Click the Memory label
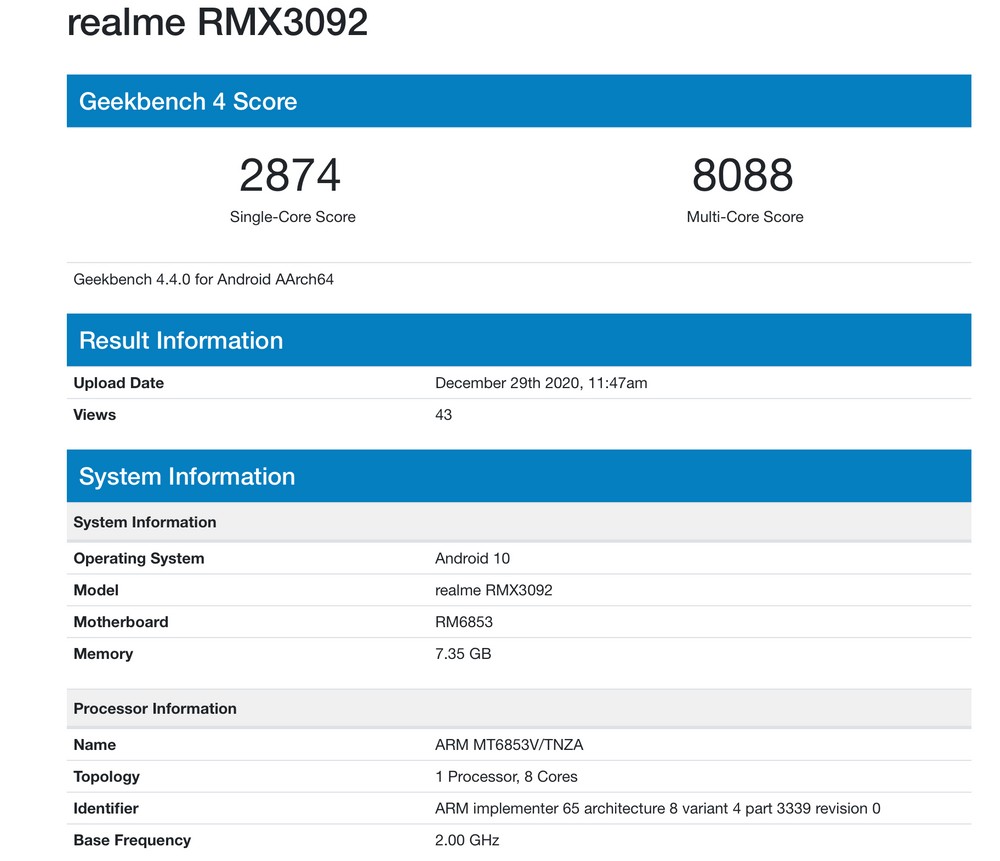This screenshot has height=861, width=1000. [103, 654]
